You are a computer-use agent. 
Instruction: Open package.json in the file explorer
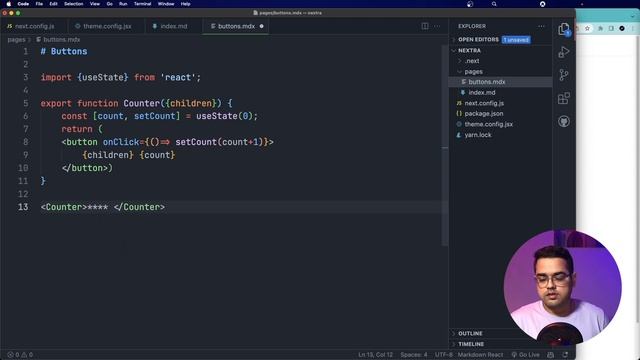coord(500,113)
